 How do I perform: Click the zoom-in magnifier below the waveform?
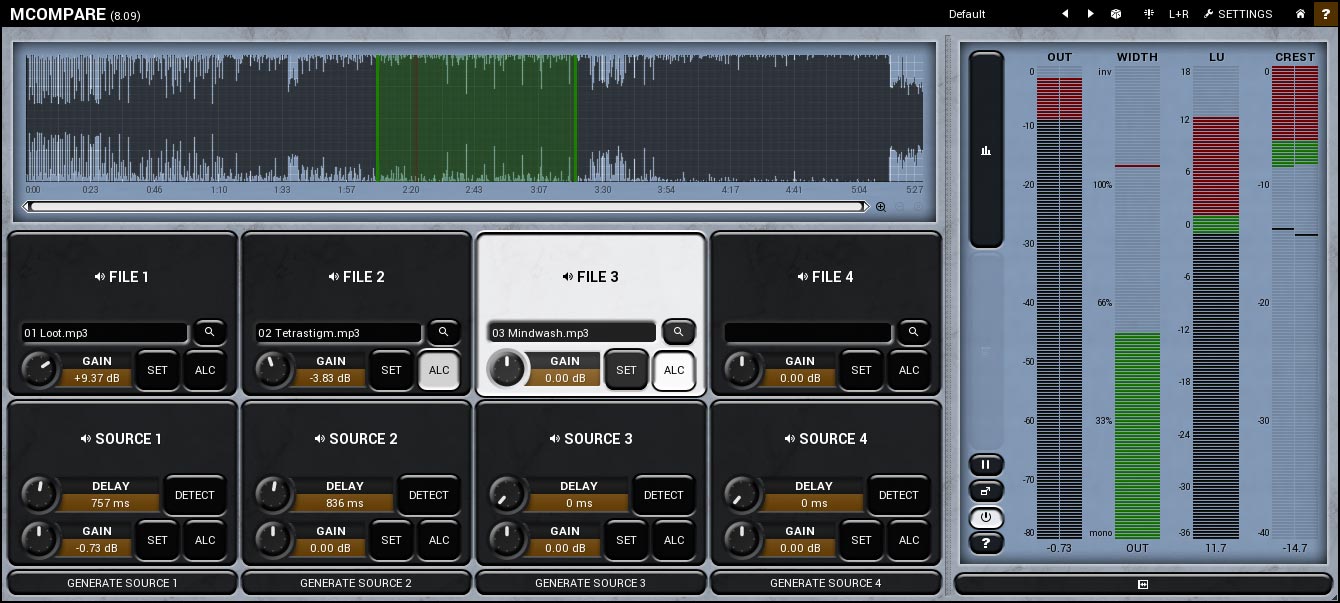coord(881,207)
